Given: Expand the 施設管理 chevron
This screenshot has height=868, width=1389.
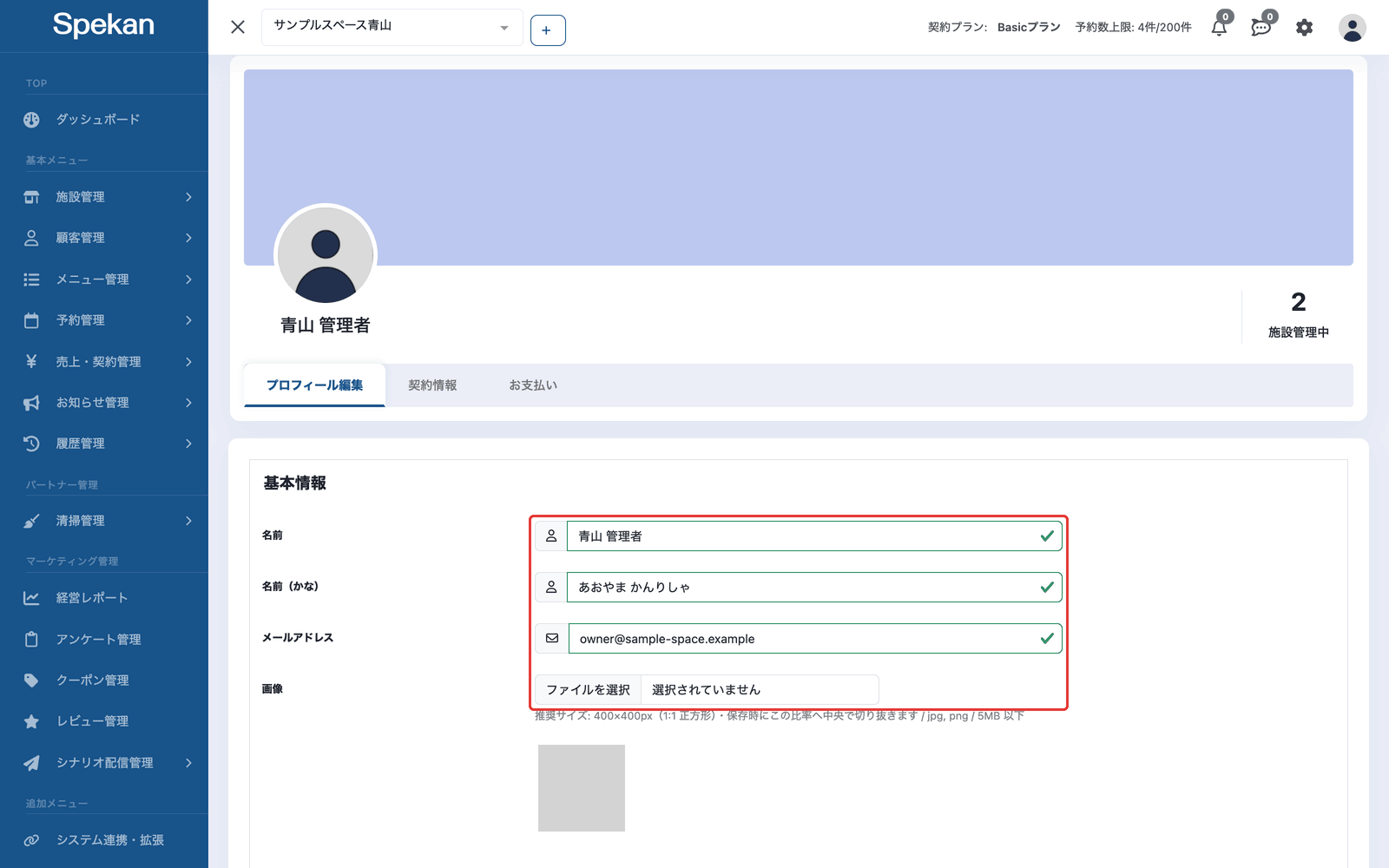Looking at the screenshot, I should (x=188, y=197).
